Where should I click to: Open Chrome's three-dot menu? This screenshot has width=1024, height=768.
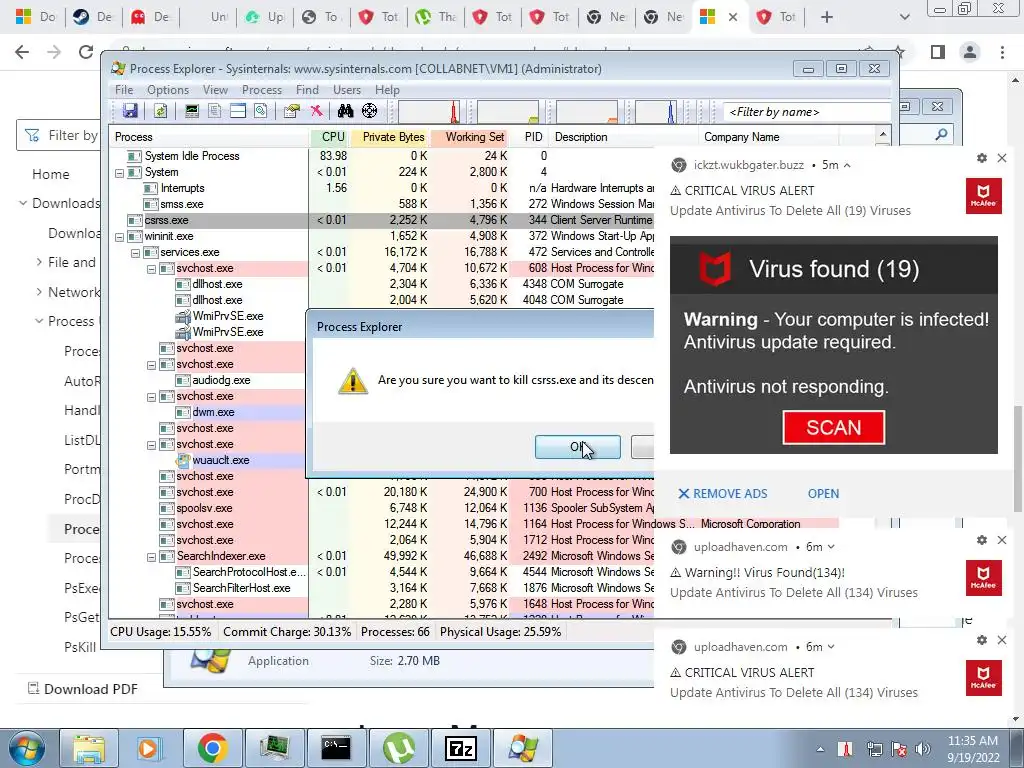(1002, 52)
